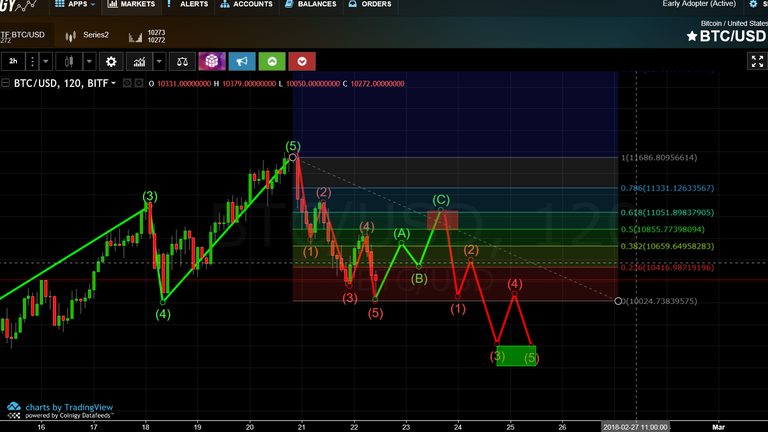Click the Fib 1(11686.80956614) label

(x=659, y=158)
